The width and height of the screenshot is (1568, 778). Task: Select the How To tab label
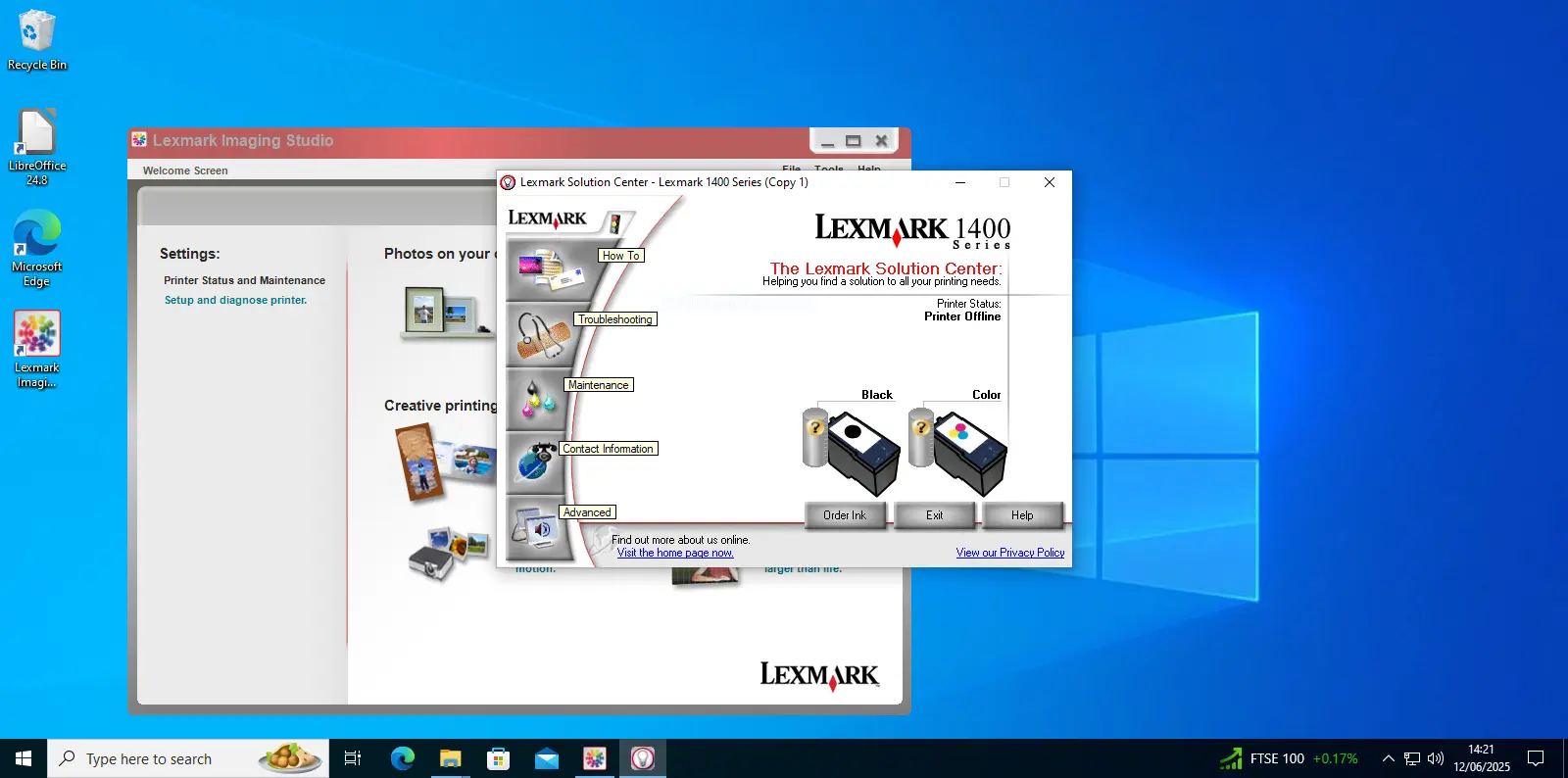pos(620,256)
